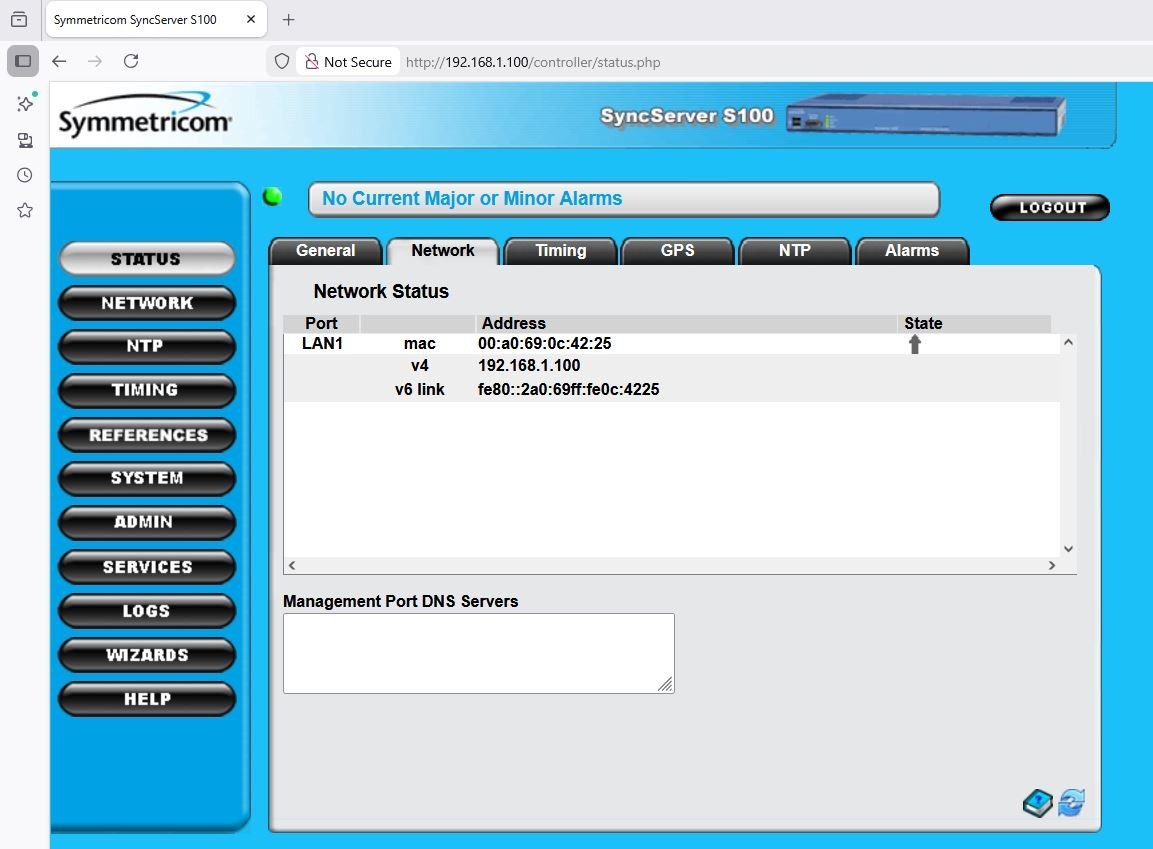This screenshot has width=1153, height=849.
Task: Click the LAN1 up-arrow state icon
Action: 915,344
